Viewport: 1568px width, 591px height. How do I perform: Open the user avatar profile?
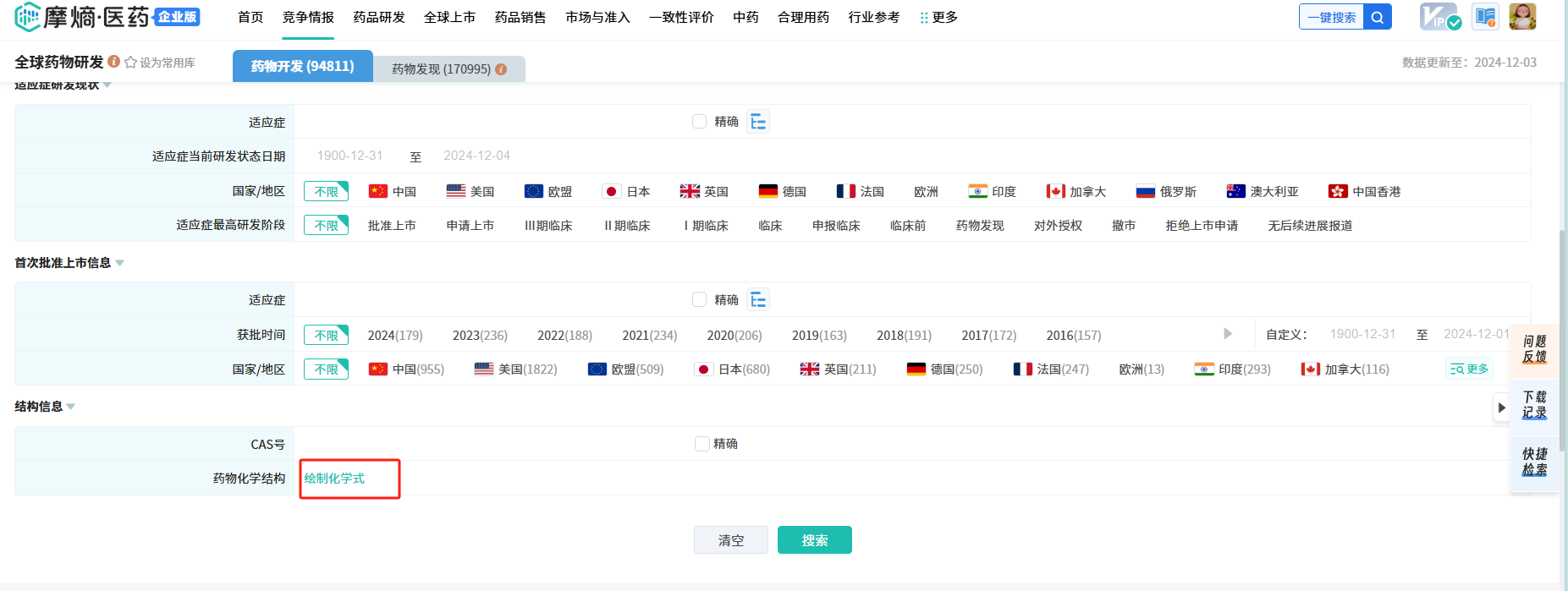click(x=1522, y=17)
